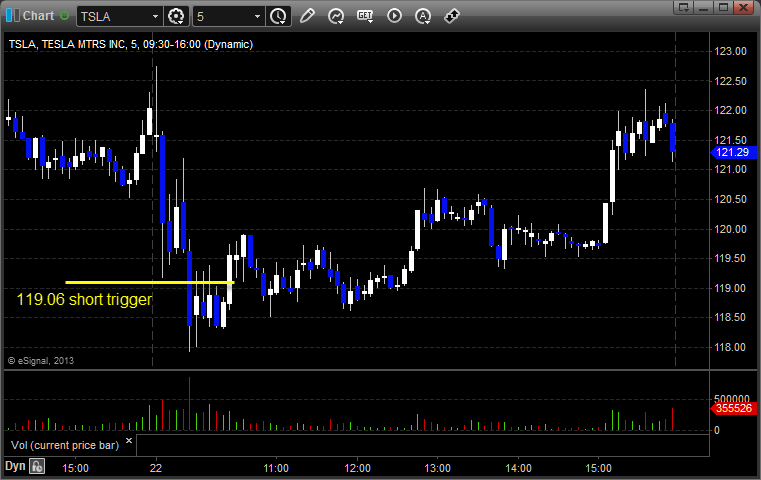
Task: Maximize the chart window
Action: point(723,7)
